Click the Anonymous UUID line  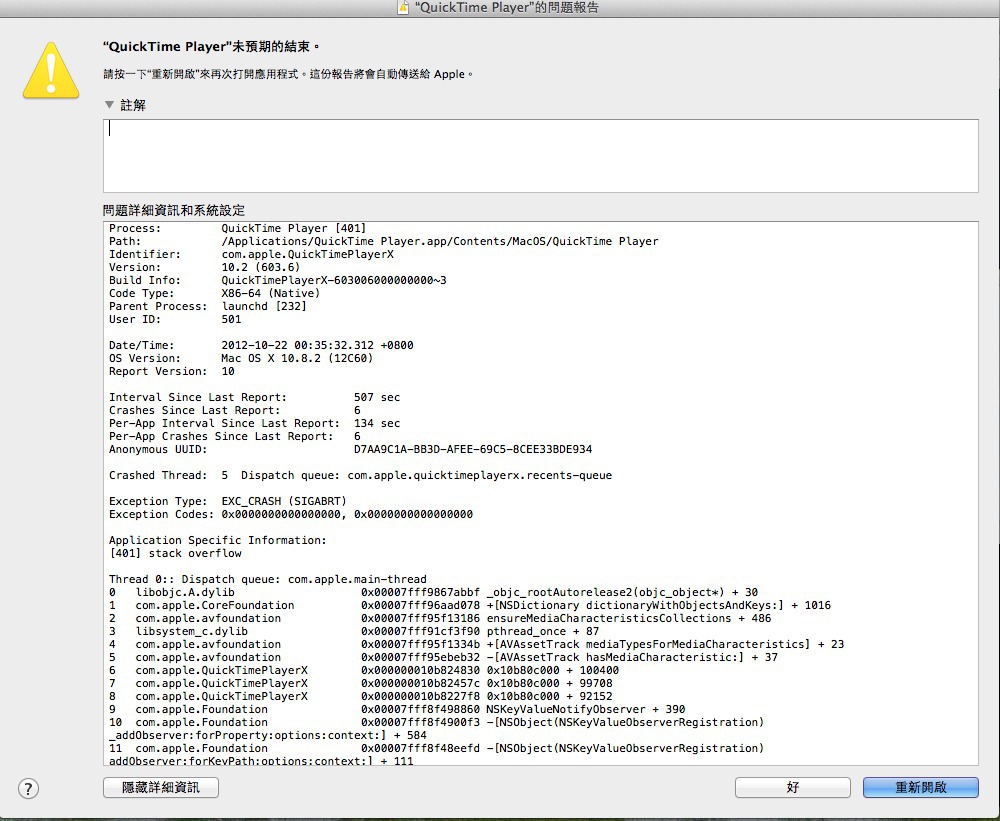pos(350,449)
